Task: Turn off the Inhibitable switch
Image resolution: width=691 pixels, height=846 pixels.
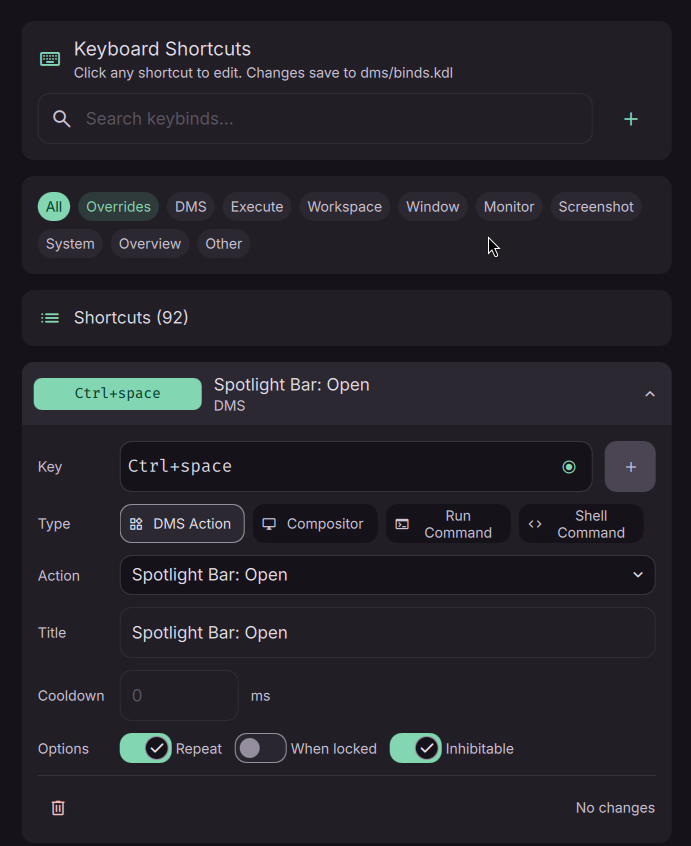Action: (x=415, y=748)
